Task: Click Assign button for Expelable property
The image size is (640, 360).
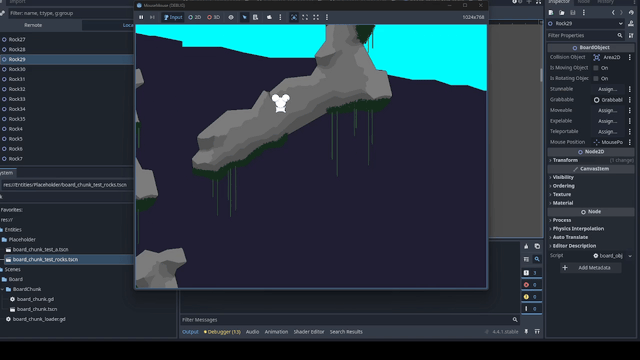Action: [x=607, y=121]
